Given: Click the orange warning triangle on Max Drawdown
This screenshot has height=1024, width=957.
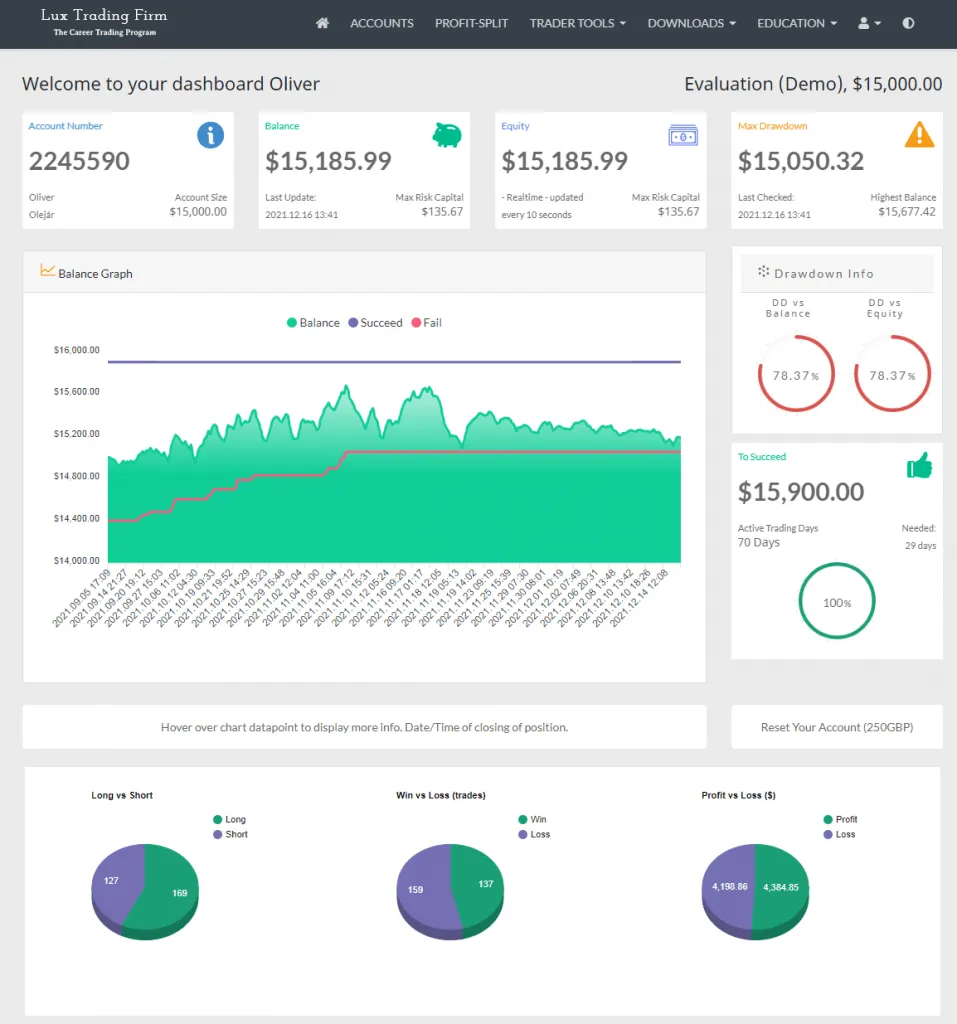Looking at the screenshot, I should point(919,135).
